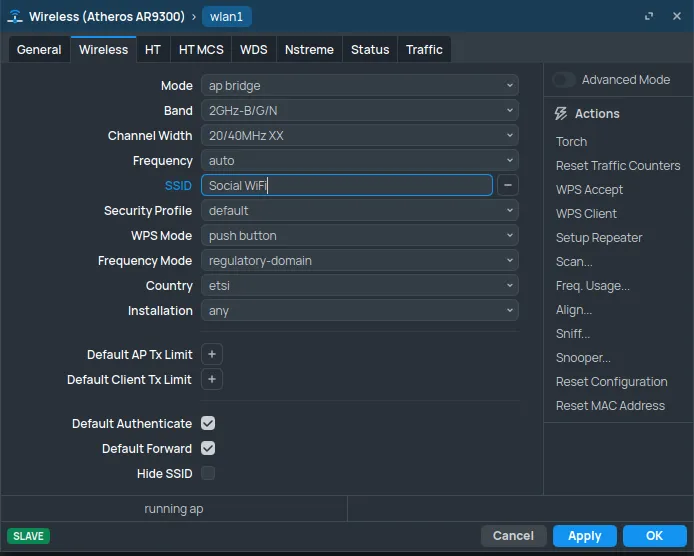Screen dimensions: 694x556
Task: Expand window using the fullscreen icon
Action: pos(650,17)
